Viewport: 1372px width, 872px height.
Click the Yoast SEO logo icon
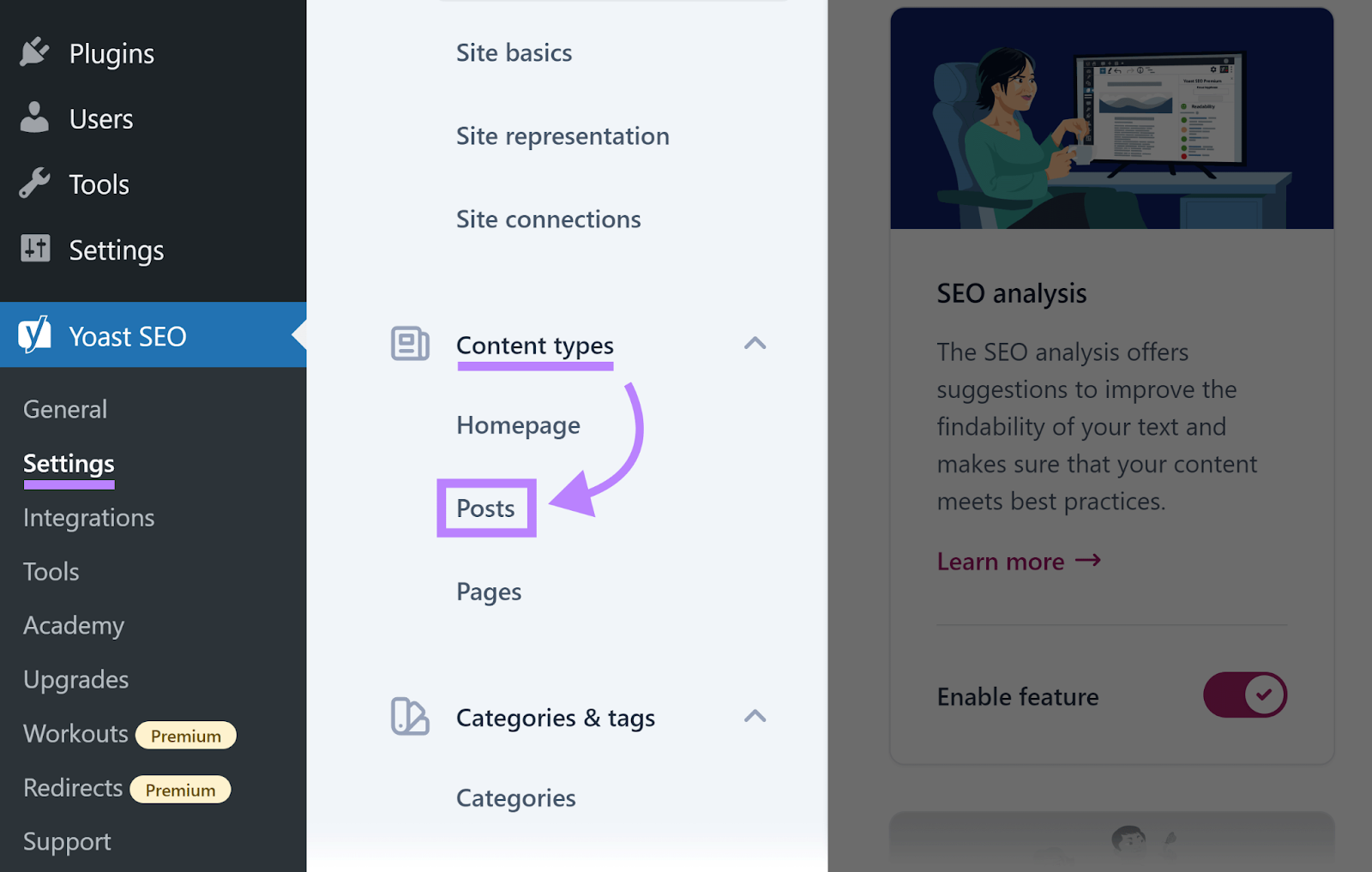tap(36, 335)
